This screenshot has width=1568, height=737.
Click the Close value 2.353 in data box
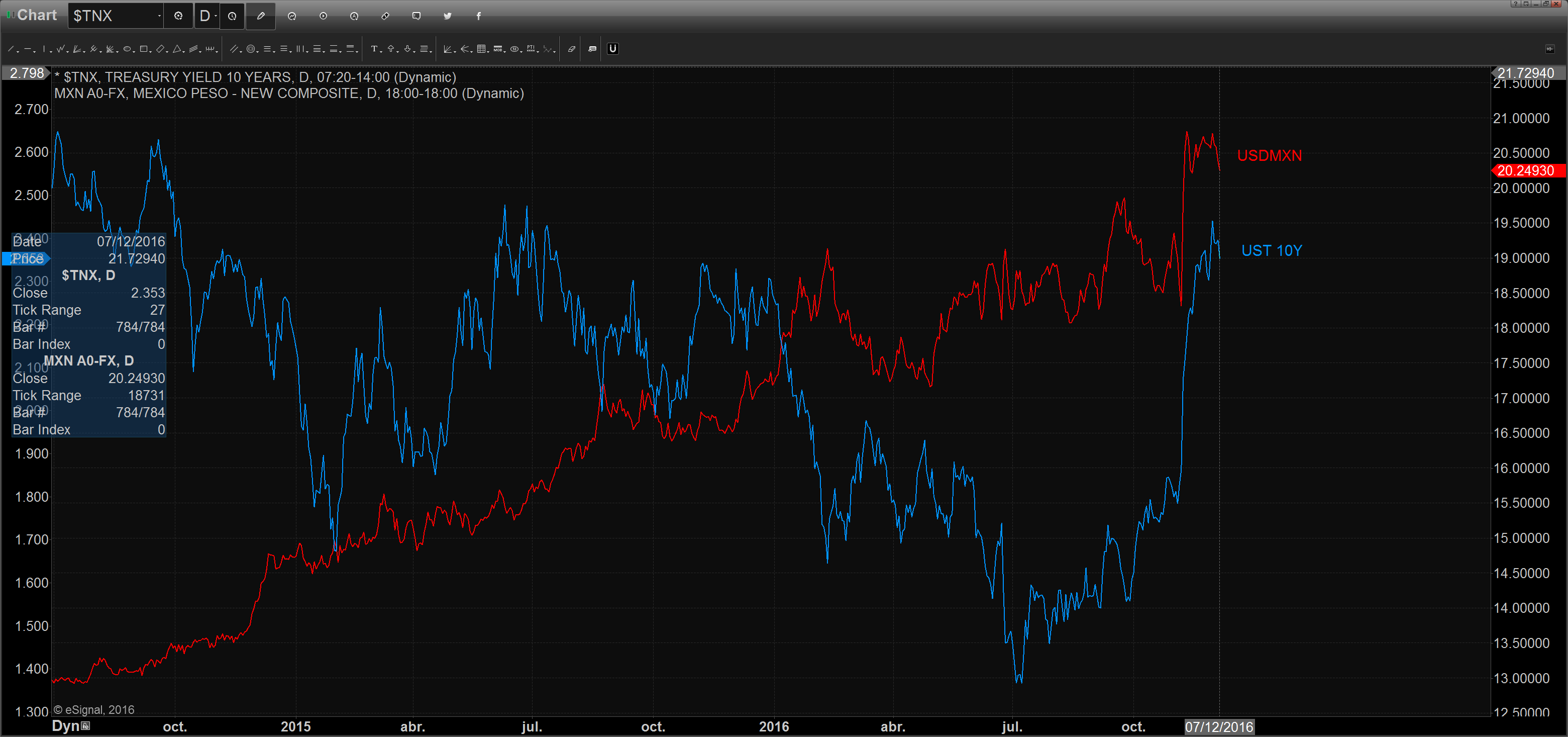click(x=148, y=293)
